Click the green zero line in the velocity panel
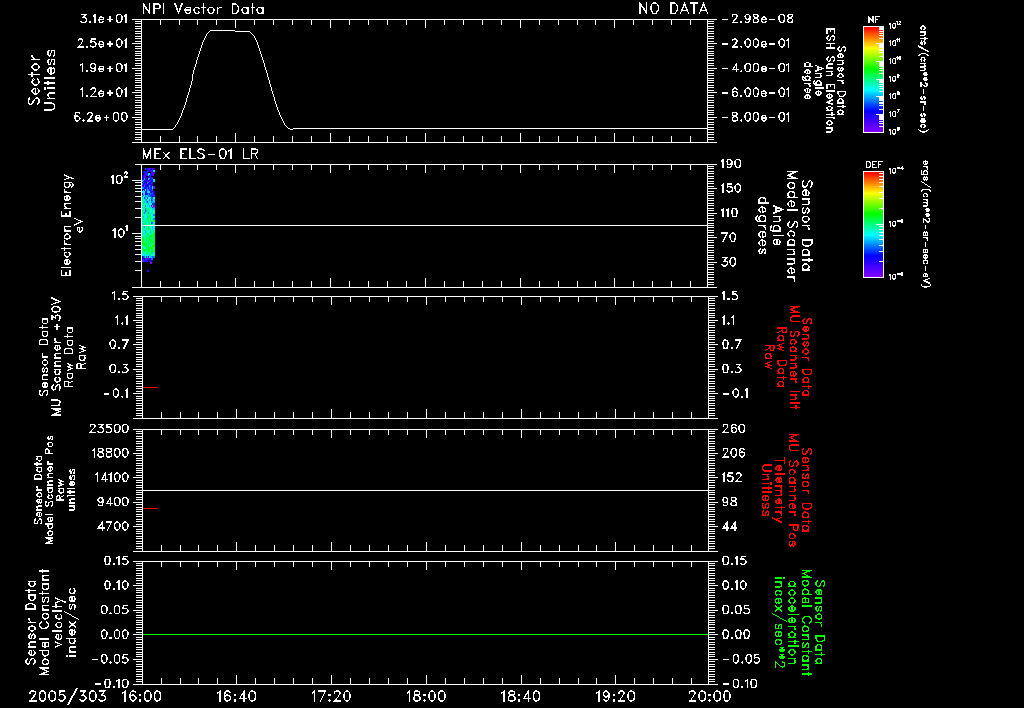 click(425, 634)
